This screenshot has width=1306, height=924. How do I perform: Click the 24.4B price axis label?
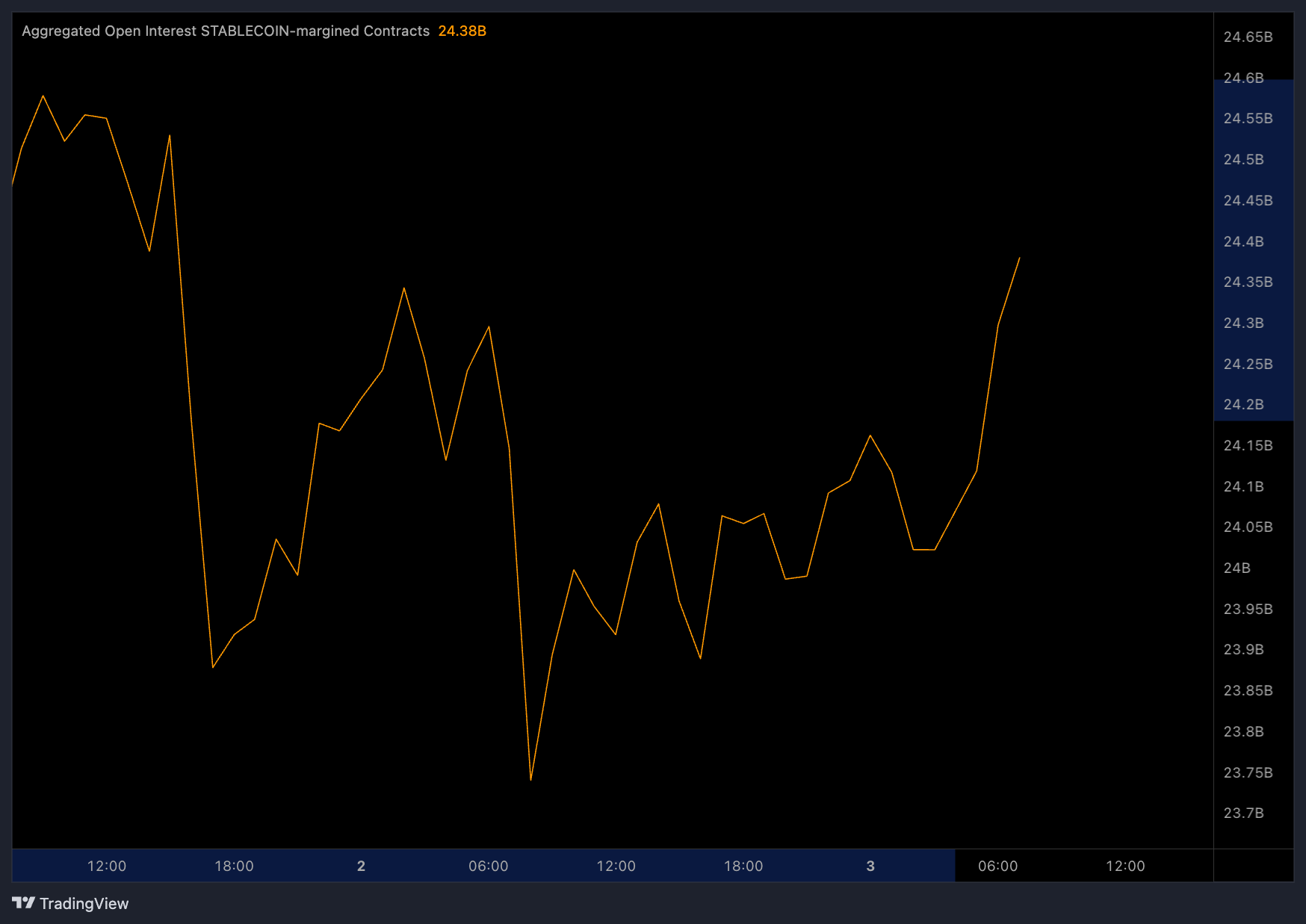1243,241
